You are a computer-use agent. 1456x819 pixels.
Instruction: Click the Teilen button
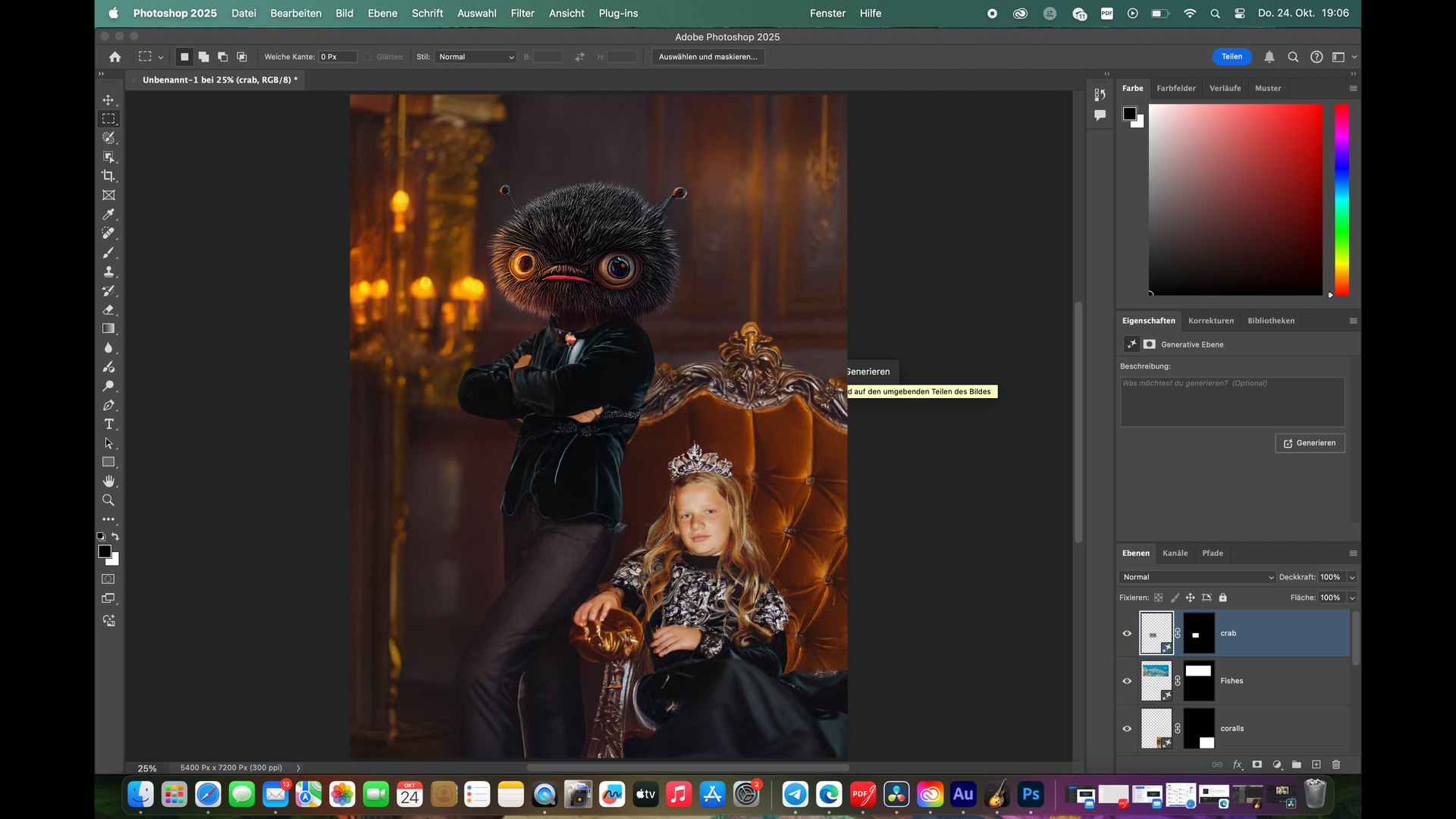1232,57
